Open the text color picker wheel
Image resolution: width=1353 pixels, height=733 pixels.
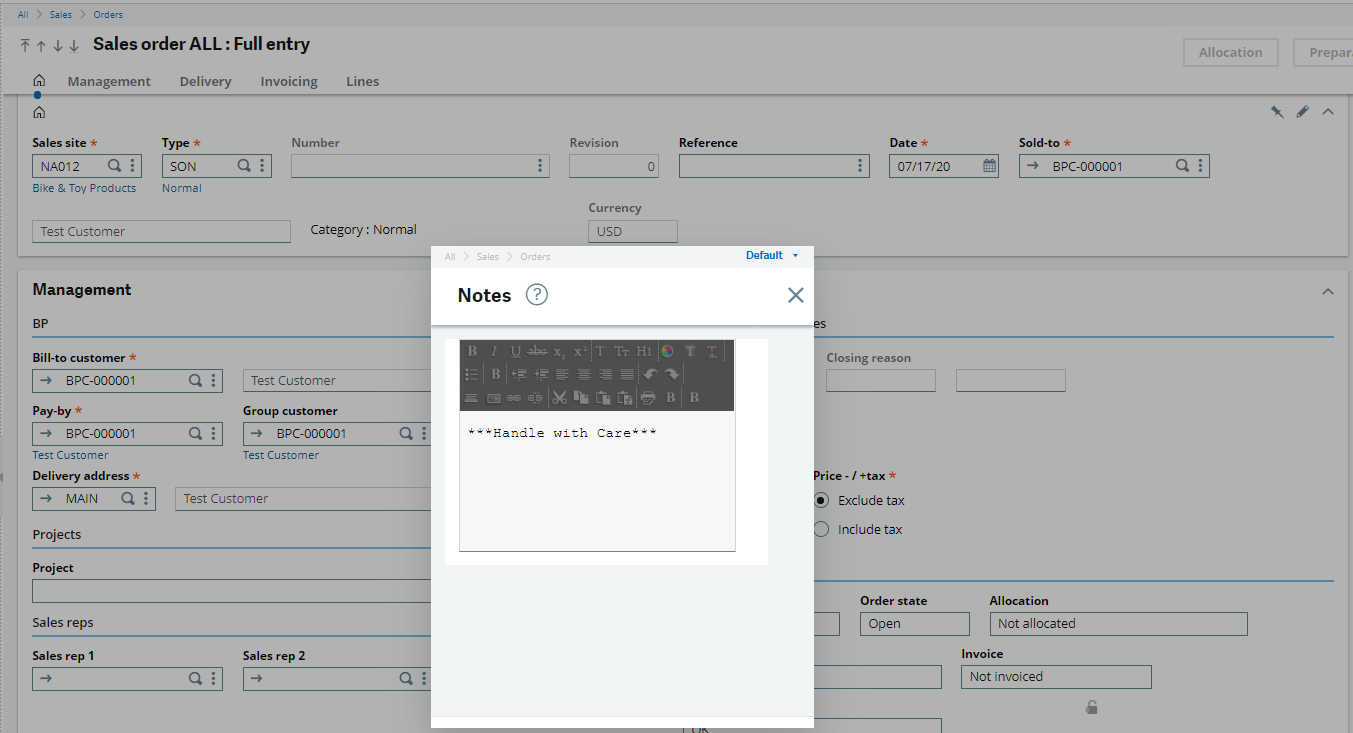coord(667,351)
